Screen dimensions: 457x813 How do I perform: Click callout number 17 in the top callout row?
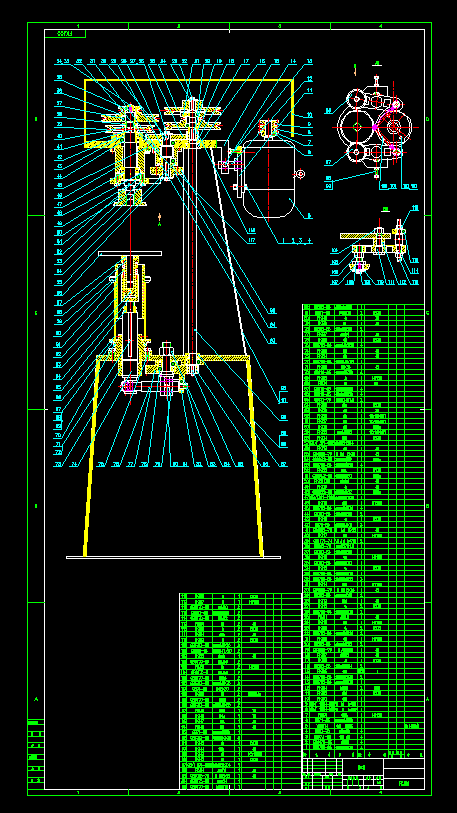point(246,62)
